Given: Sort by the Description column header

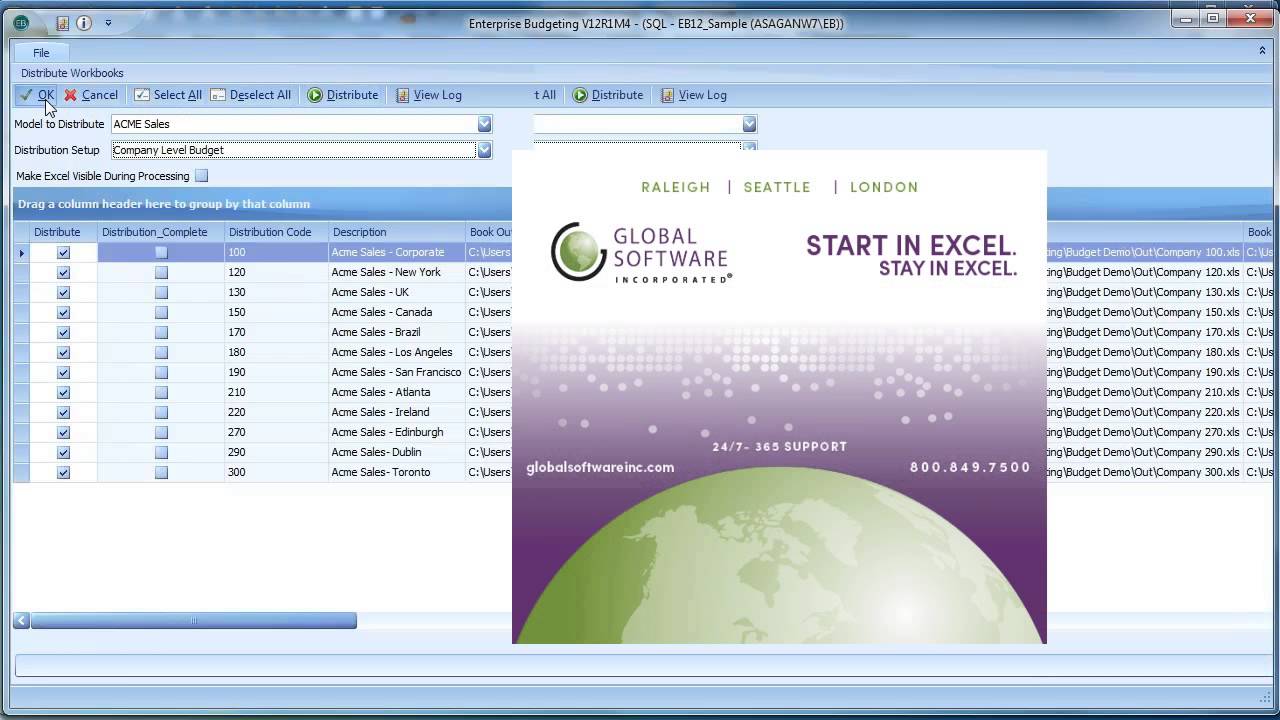Looking at the screenshot, I should (397, 232).
